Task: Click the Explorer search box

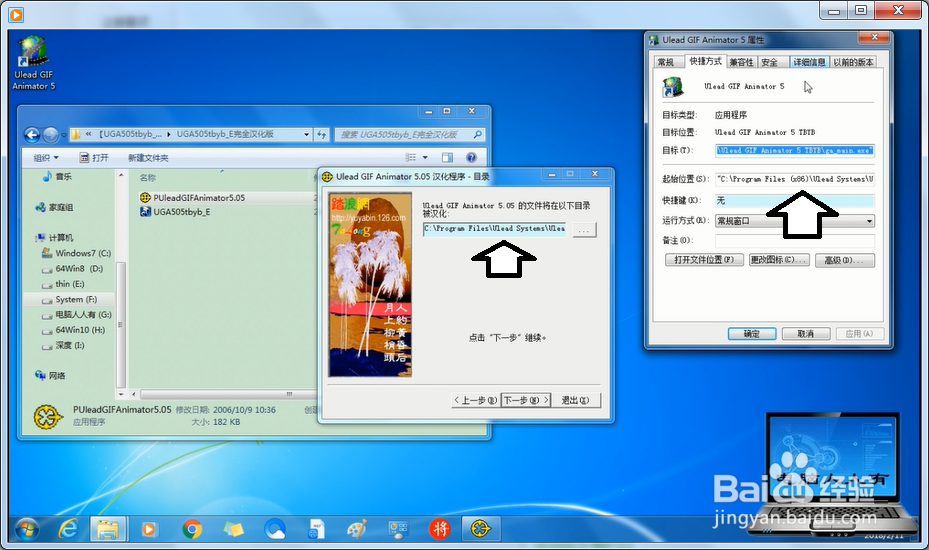Action: pyautogui.click(x=409, y=135)
